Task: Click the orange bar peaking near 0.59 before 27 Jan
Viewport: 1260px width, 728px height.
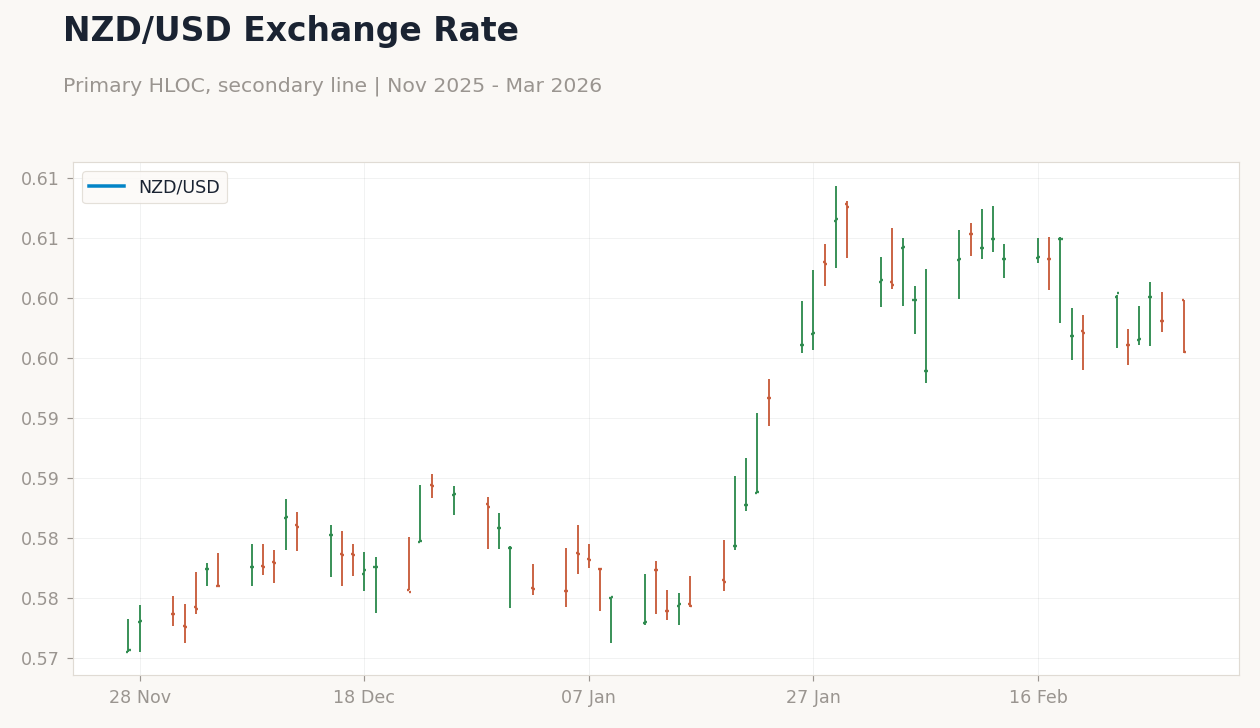Action: click(769, 402)
